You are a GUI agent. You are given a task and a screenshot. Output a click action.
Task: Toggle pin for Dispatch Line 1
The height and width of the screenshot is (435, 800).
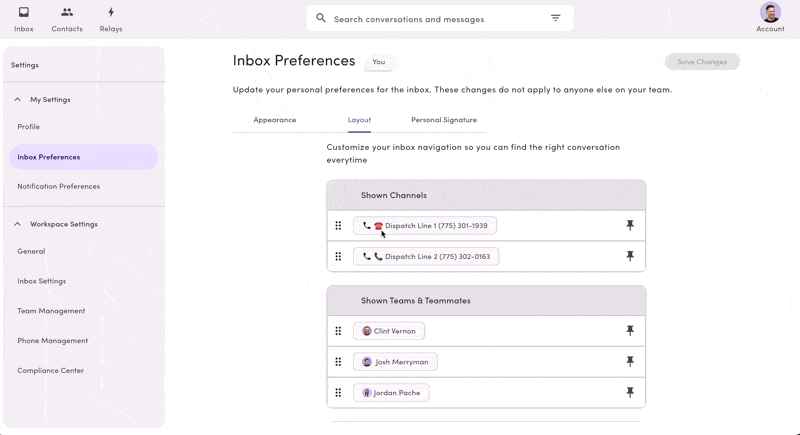point(630,225)
